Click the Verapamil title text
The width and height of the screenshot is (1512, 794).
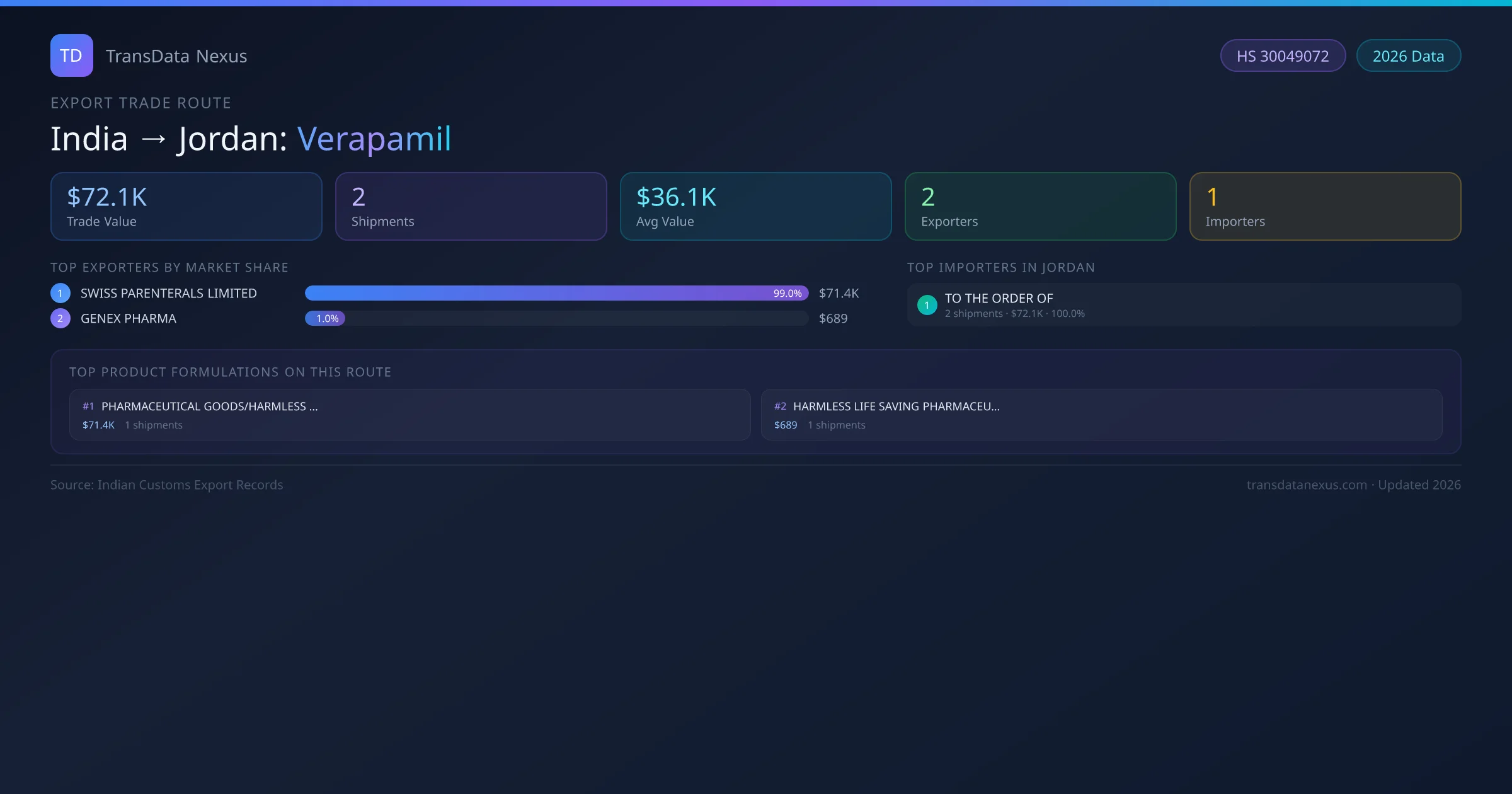tap(374, 139)
